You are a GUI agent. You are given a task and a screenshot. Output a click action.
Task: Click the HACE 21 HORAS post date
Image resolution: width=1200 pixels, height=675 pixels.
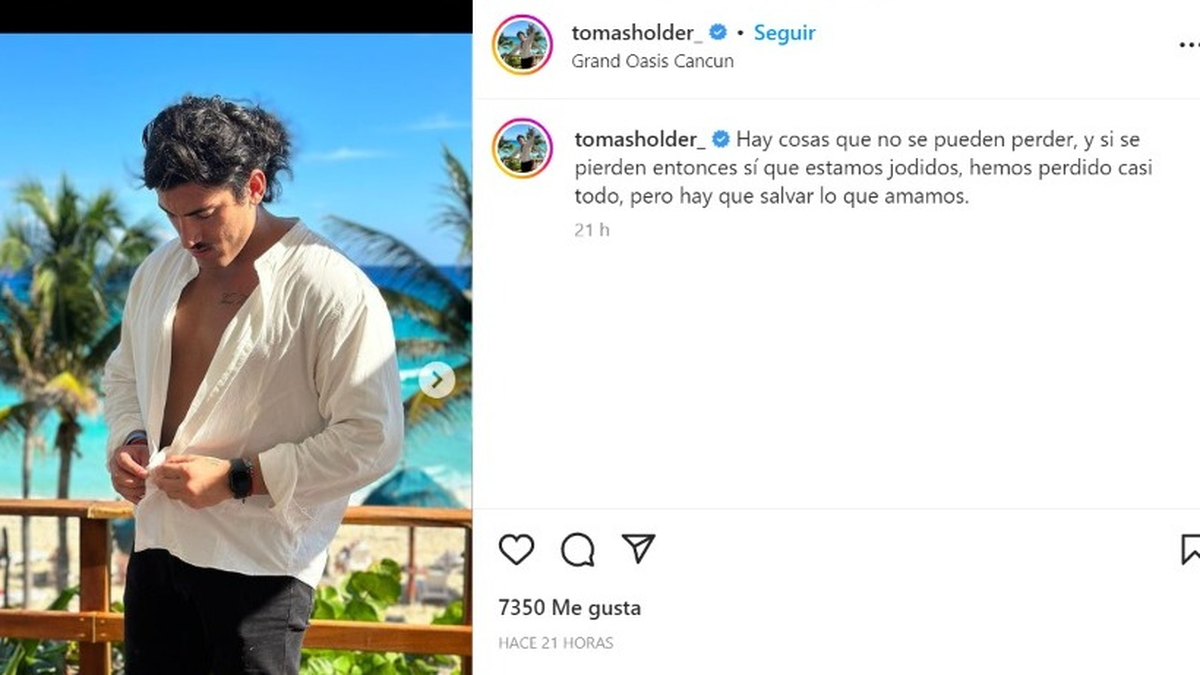[x=556, y=643]
